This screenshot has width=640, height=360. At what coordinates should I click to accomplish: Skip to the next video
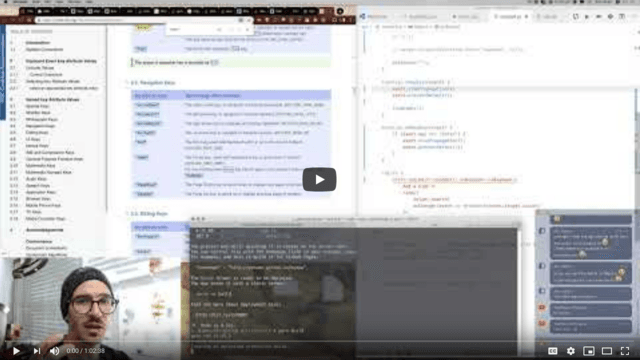pos(37,351)
